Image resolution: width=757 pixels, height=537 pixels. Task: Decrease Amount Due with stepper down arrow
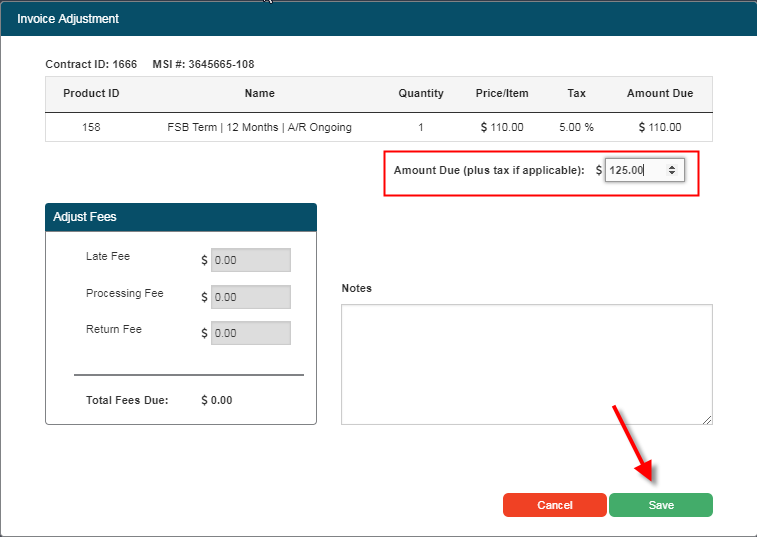pyautogui.click(x=672, y=175)
